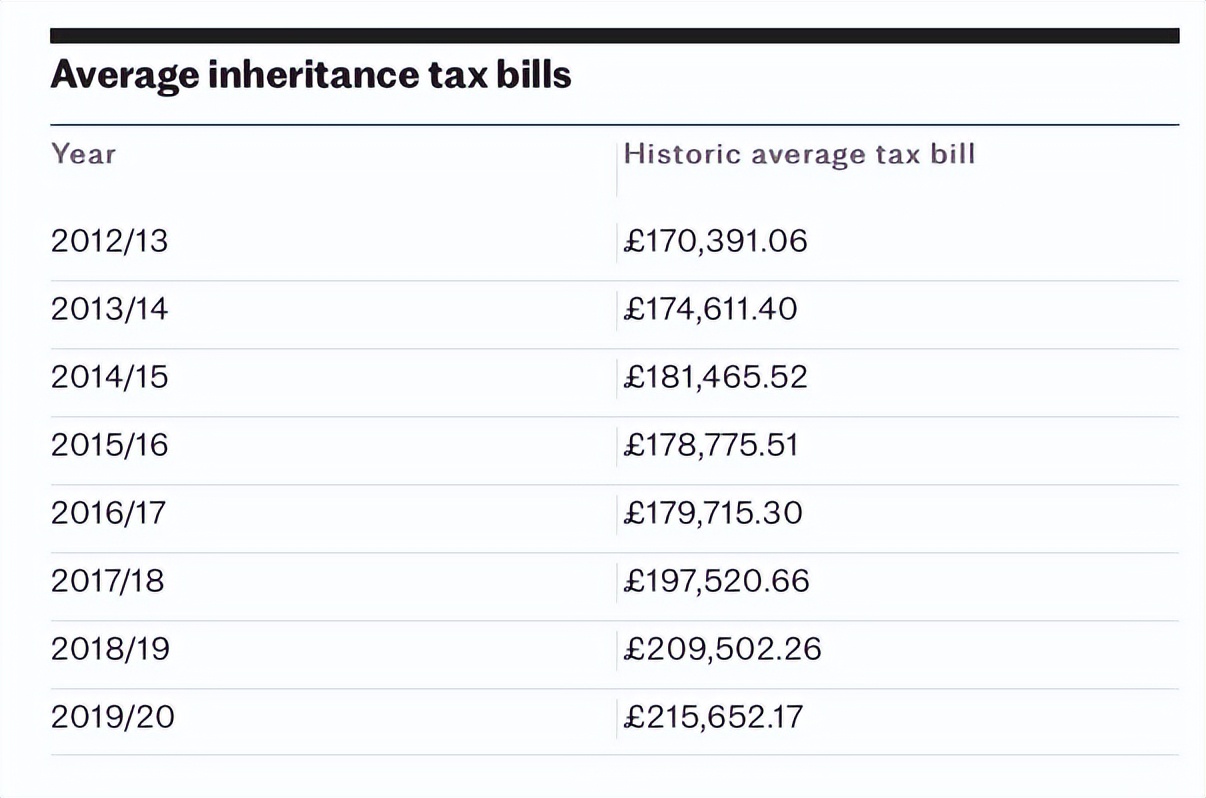This screenshot has height=798, width=1206.
Task: Click the 2014/15 year row label
Action: pyautogui.click(x=110, y=377)
